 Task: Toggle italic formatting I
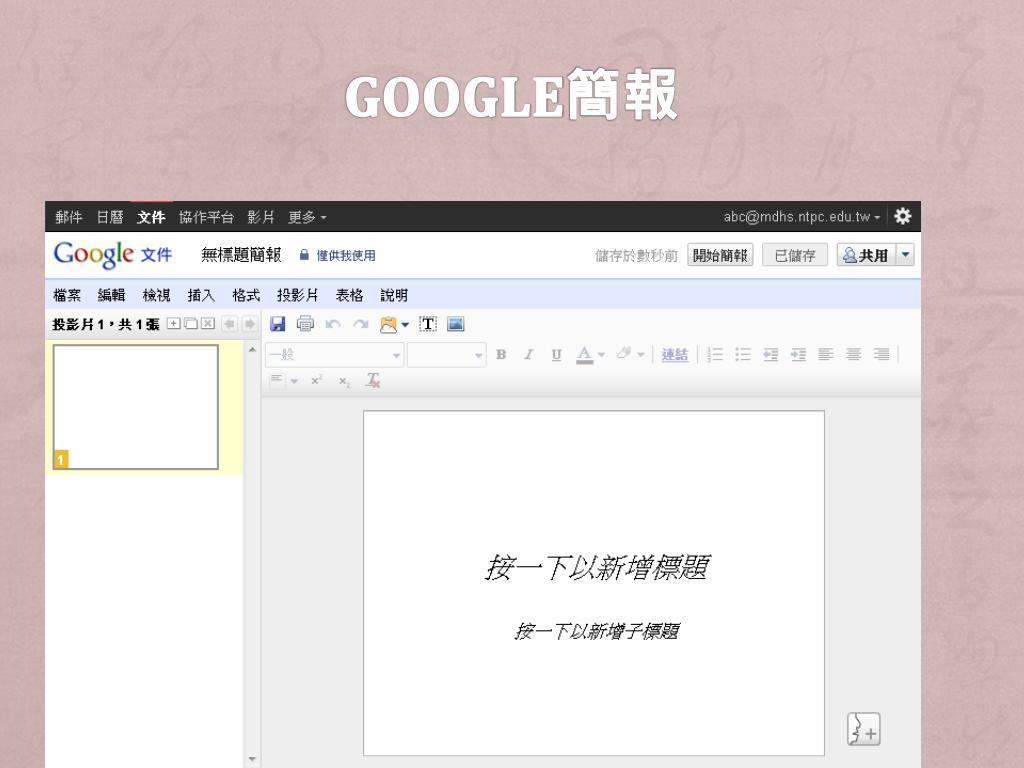(528, 355)
